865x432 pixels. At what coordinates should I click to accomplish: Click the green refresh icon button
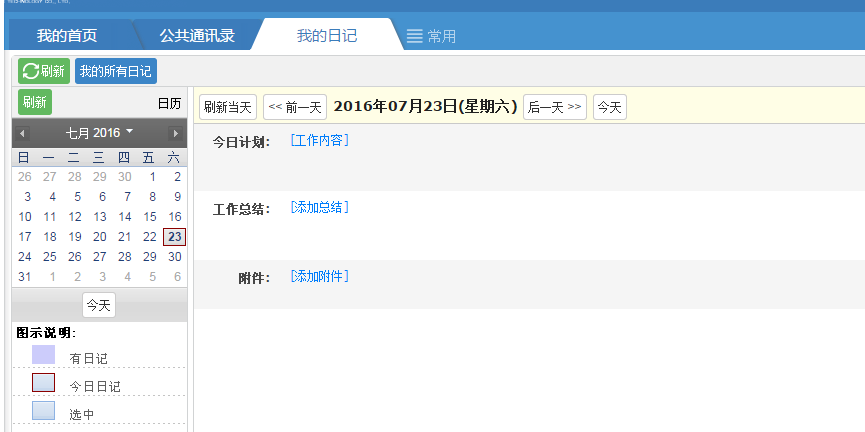[43, 71]
